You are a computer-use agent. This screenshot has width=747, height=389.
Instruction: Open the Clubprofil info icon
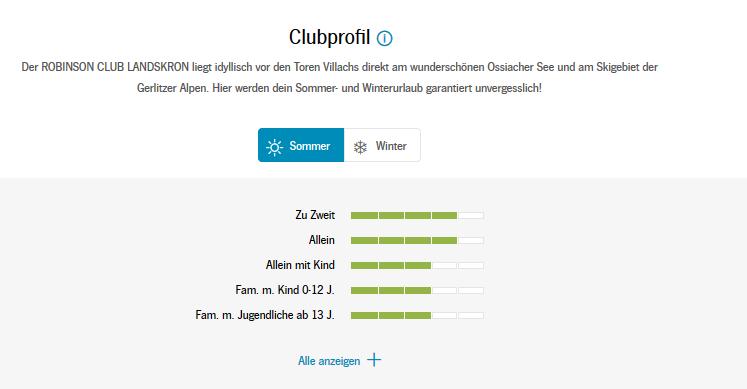click(x=384, y=38)
